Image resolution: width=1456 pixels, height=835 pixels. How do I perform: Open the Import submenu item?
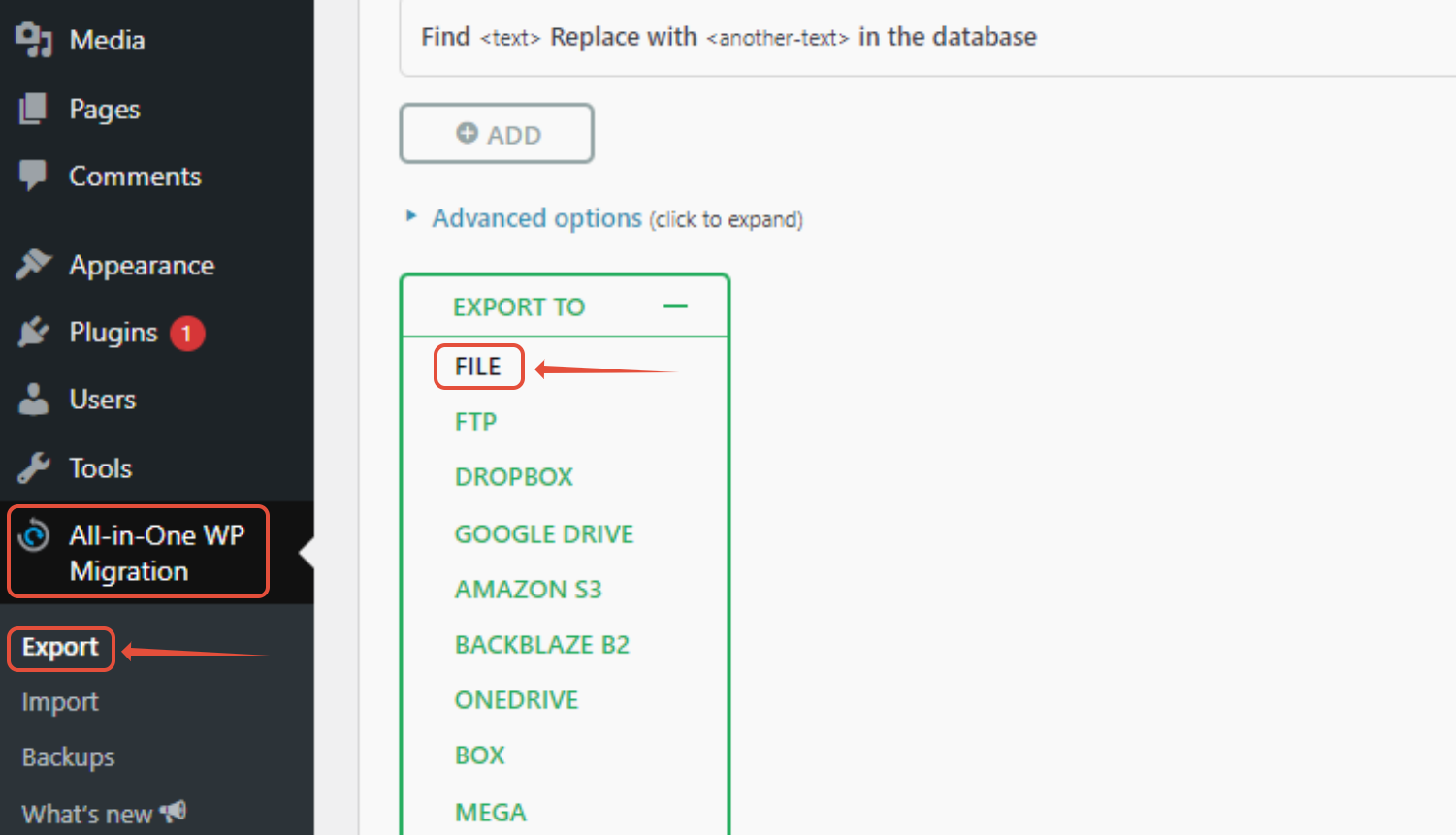[60, 702]
